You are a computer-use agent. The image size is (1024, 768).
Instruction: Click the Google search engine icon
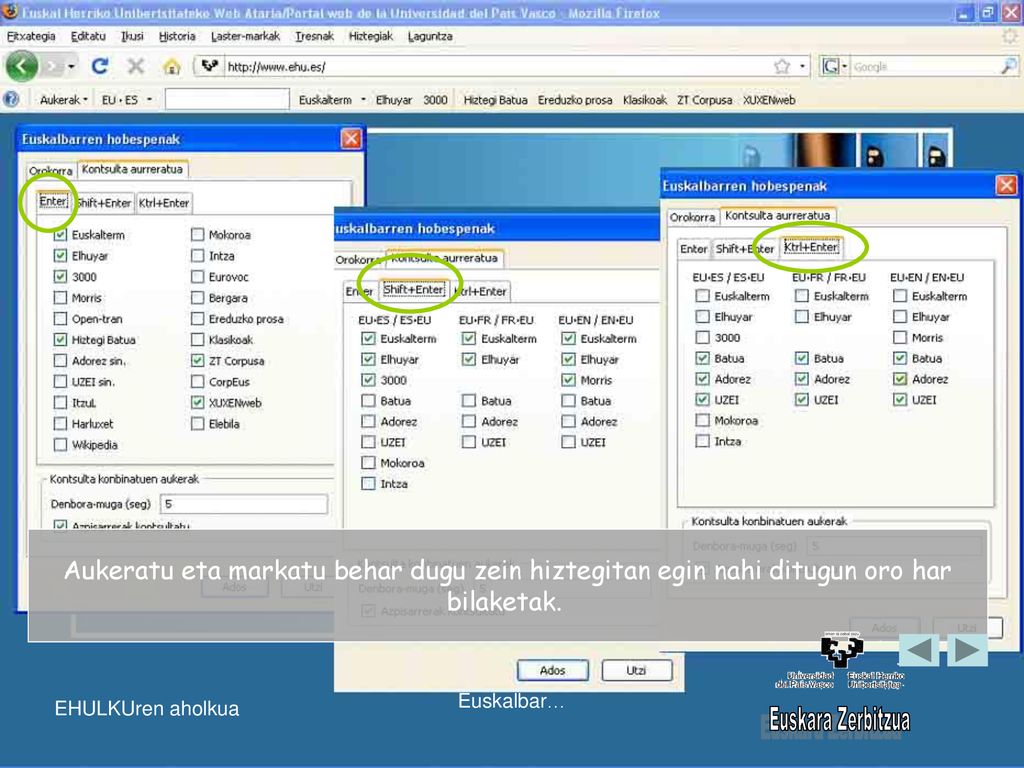pyautogui.click(x=830, y=66)
